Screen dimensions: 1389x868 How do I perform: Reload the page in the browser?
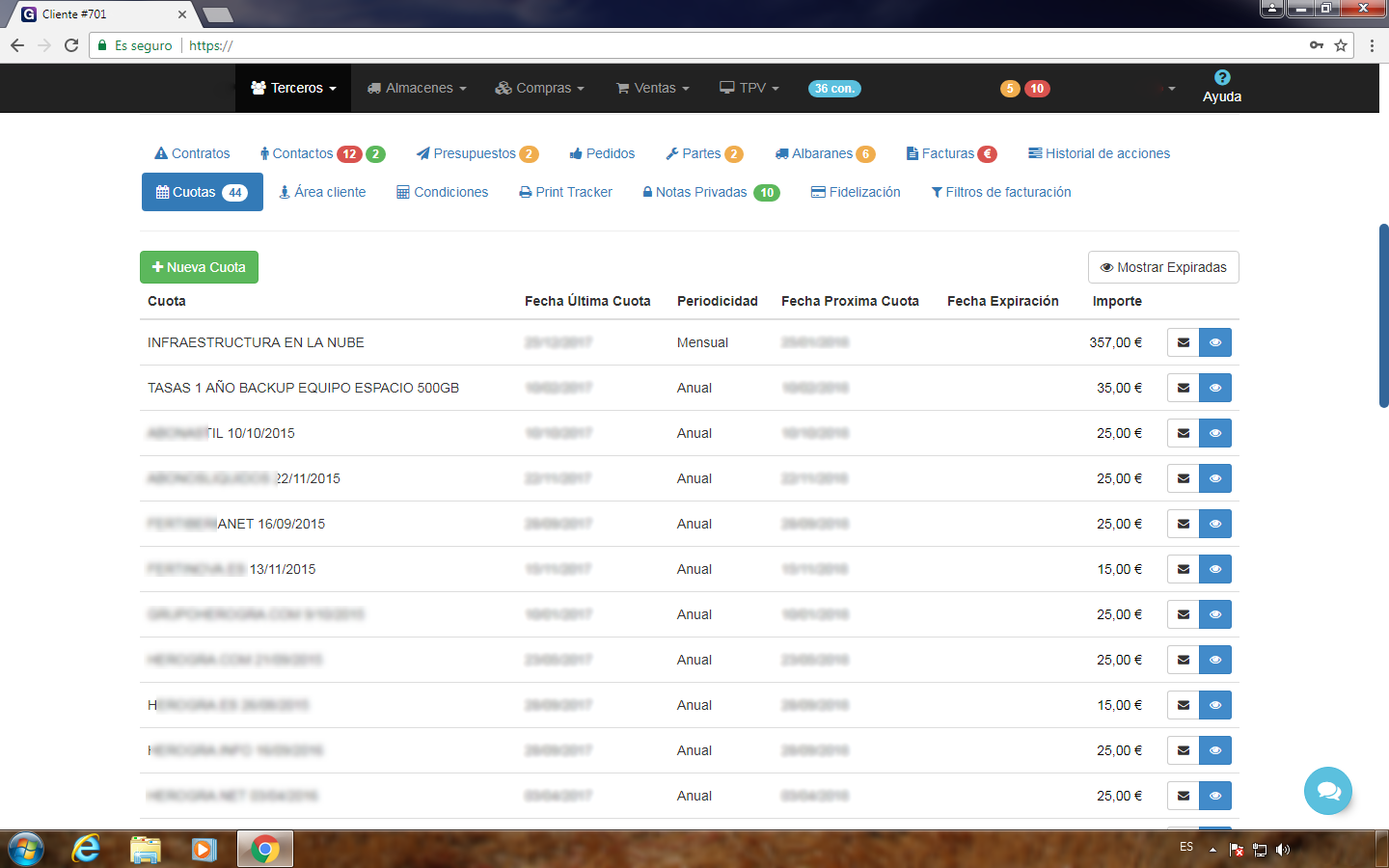click(71, 45)
